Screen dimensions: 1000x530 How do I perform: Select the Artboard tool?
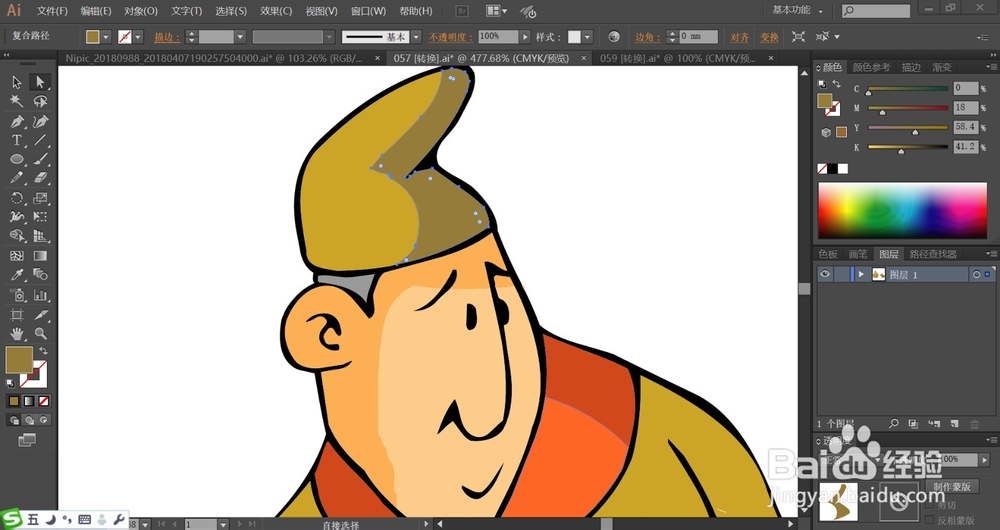tap(17, 314)
